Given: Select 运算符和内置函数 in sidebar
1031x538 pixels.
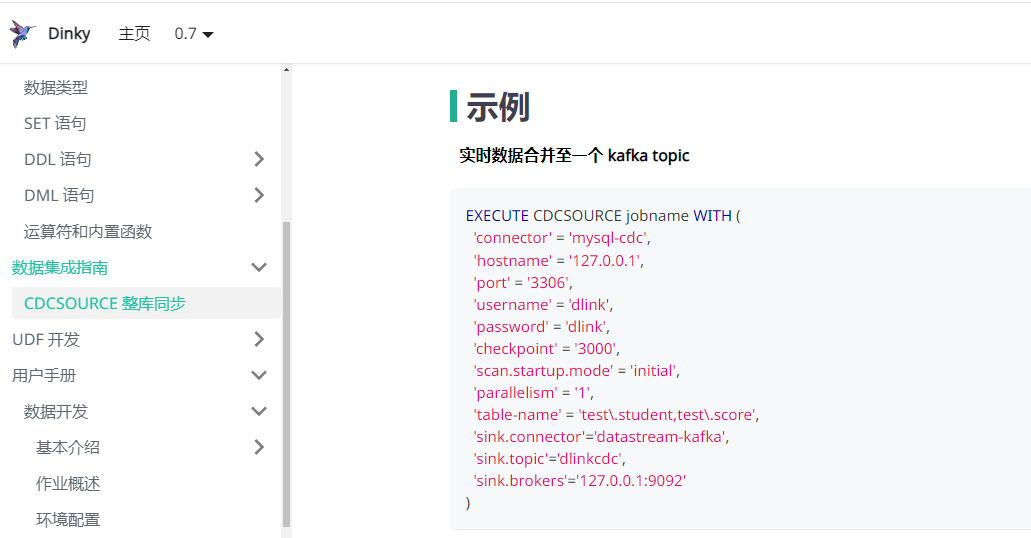Looking at the screenshot, I should pos(88,232).
